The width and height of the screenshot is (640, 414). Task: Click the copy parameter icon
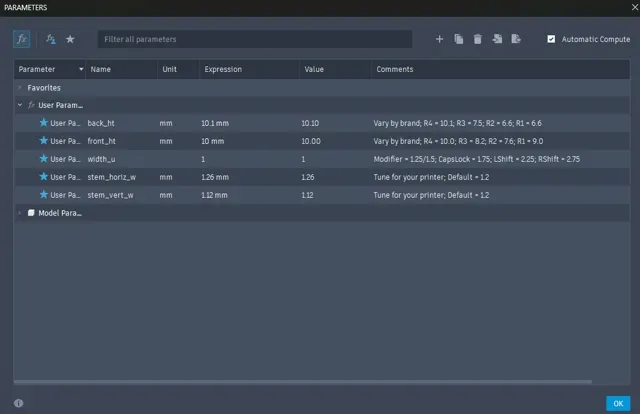tap(458, 39)
